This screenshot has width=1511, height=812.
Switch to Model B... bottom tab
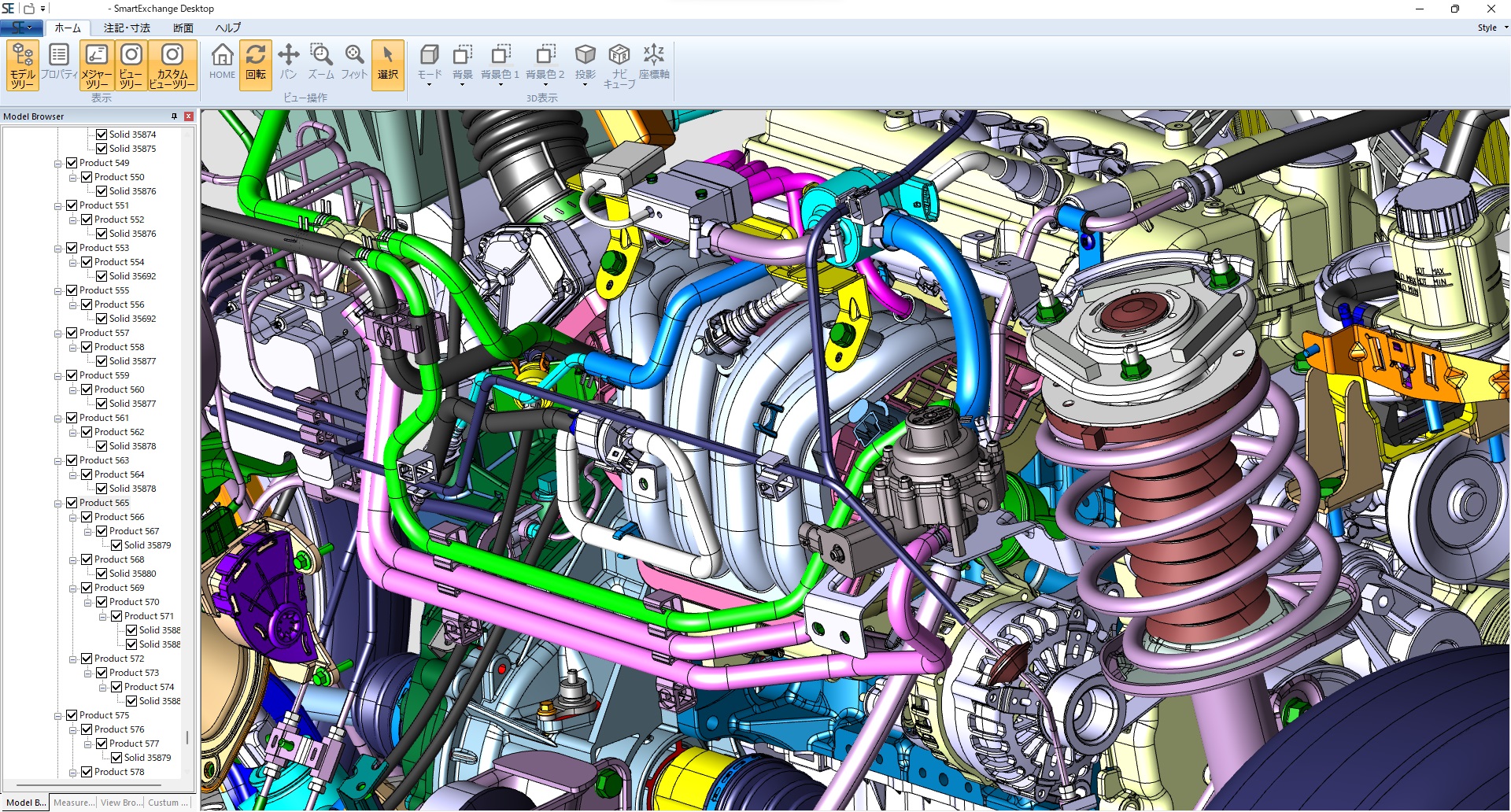[x=26, y=803]
